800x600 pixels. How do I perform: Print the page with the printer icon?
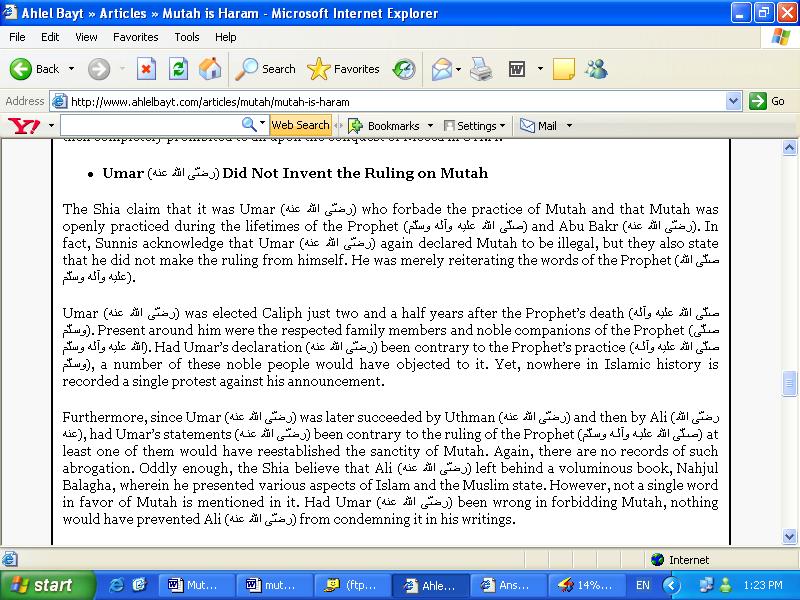pyautogui.click(x=481, y=69)
